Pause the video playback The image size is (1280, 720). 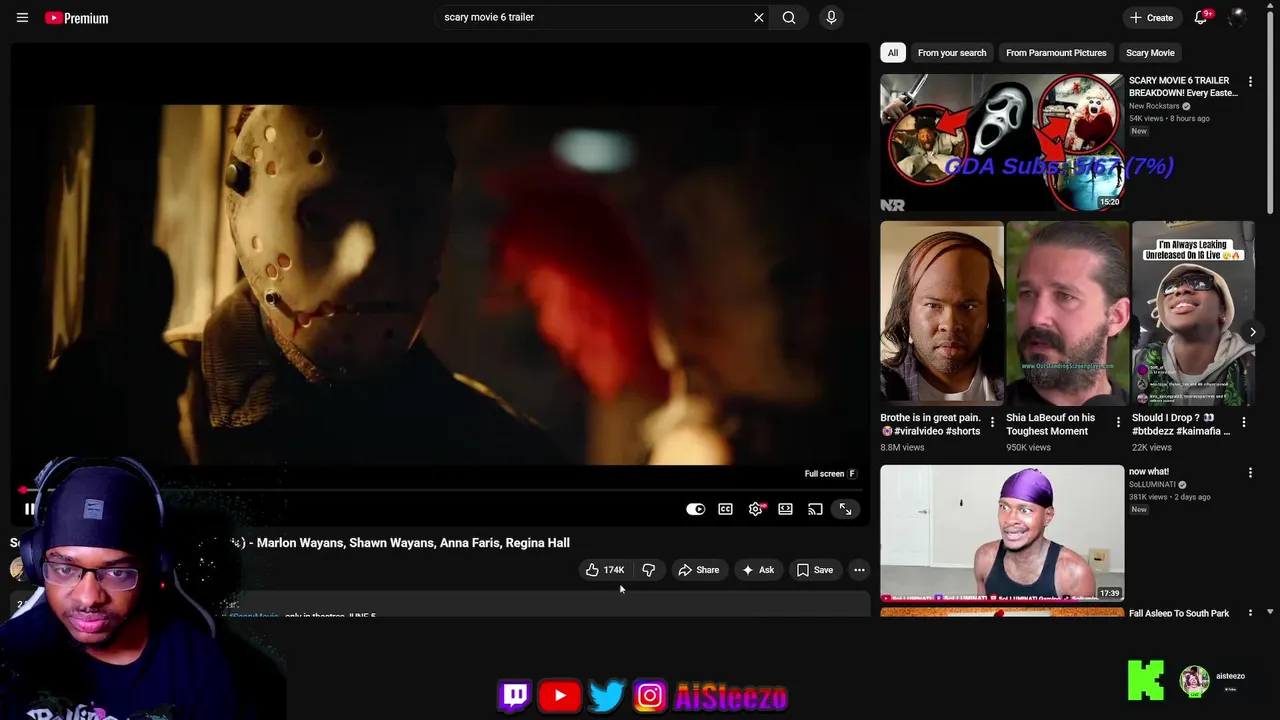30,509
